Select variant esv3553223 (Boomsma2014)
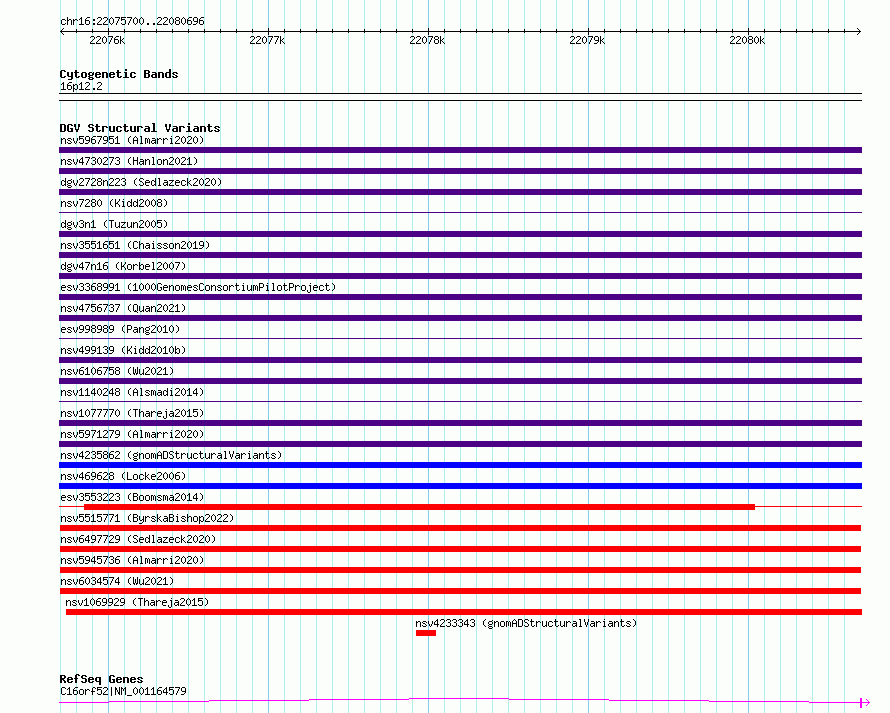890x713 pixels. pos(132,497)
